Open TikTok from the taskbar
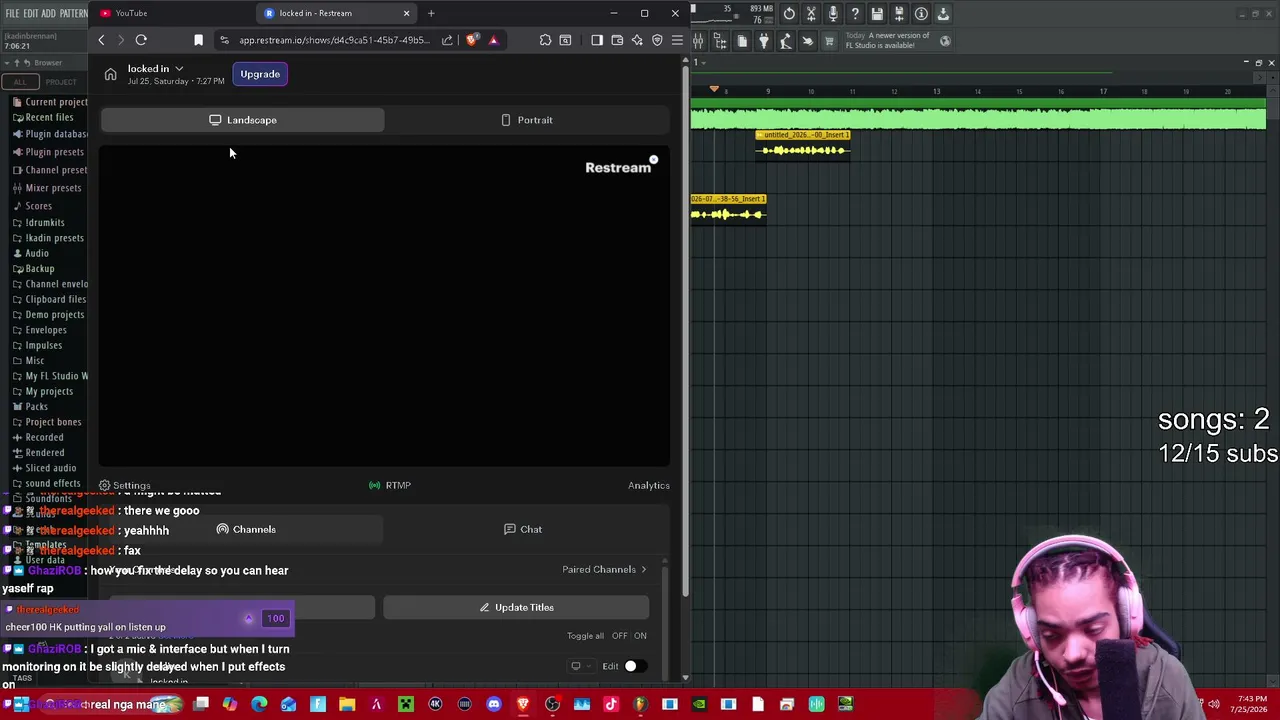The width and height of the screenshot is (1280, 720). [x=611, y=705]
